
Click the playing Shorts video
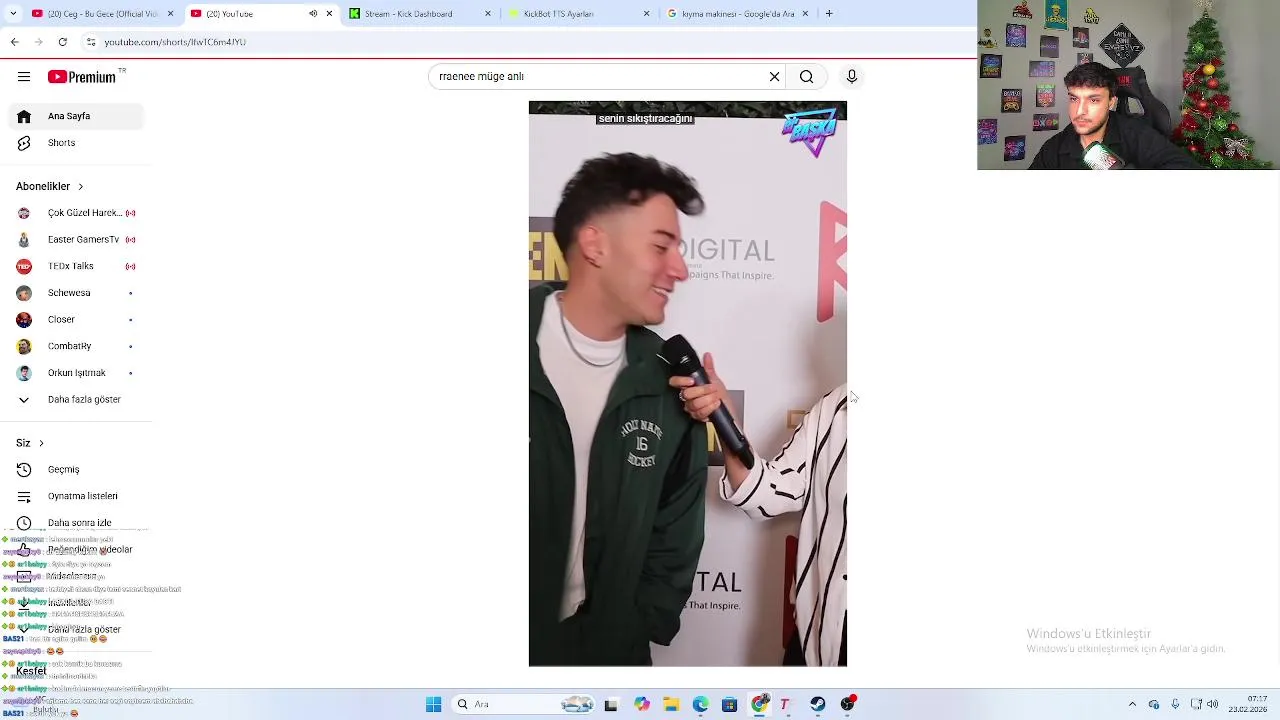coord(688,384)
